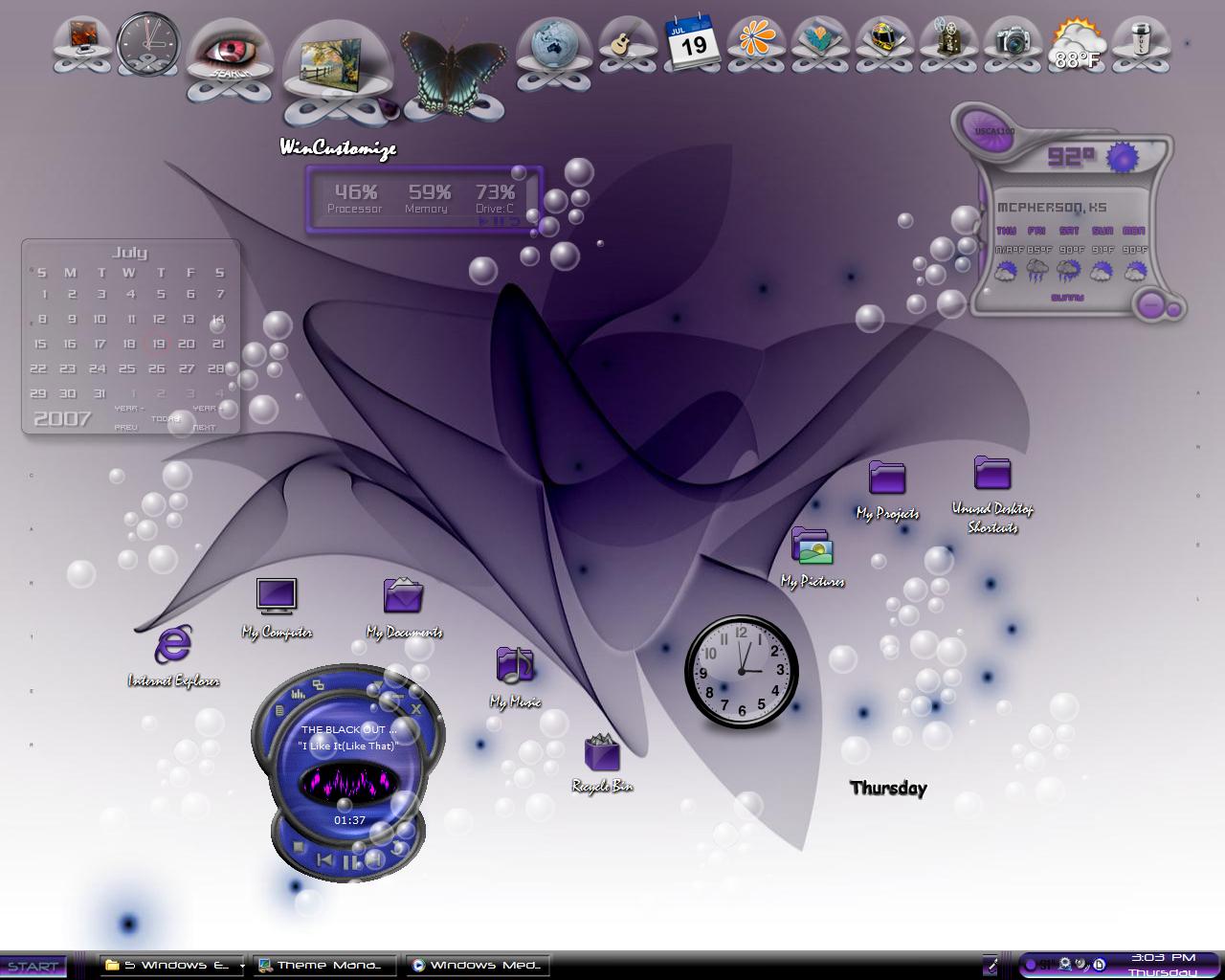Open the Internet Explorer desktop icon

pos(173,656)
